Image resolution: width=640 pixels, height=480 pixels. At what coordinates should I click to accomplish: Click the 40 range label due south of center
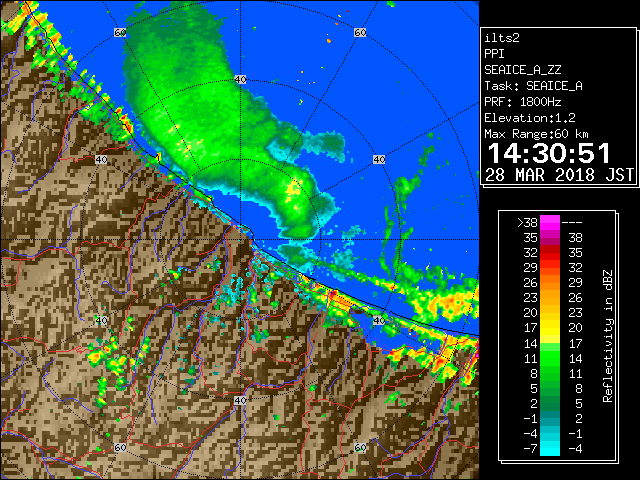(x=240, y=400)
